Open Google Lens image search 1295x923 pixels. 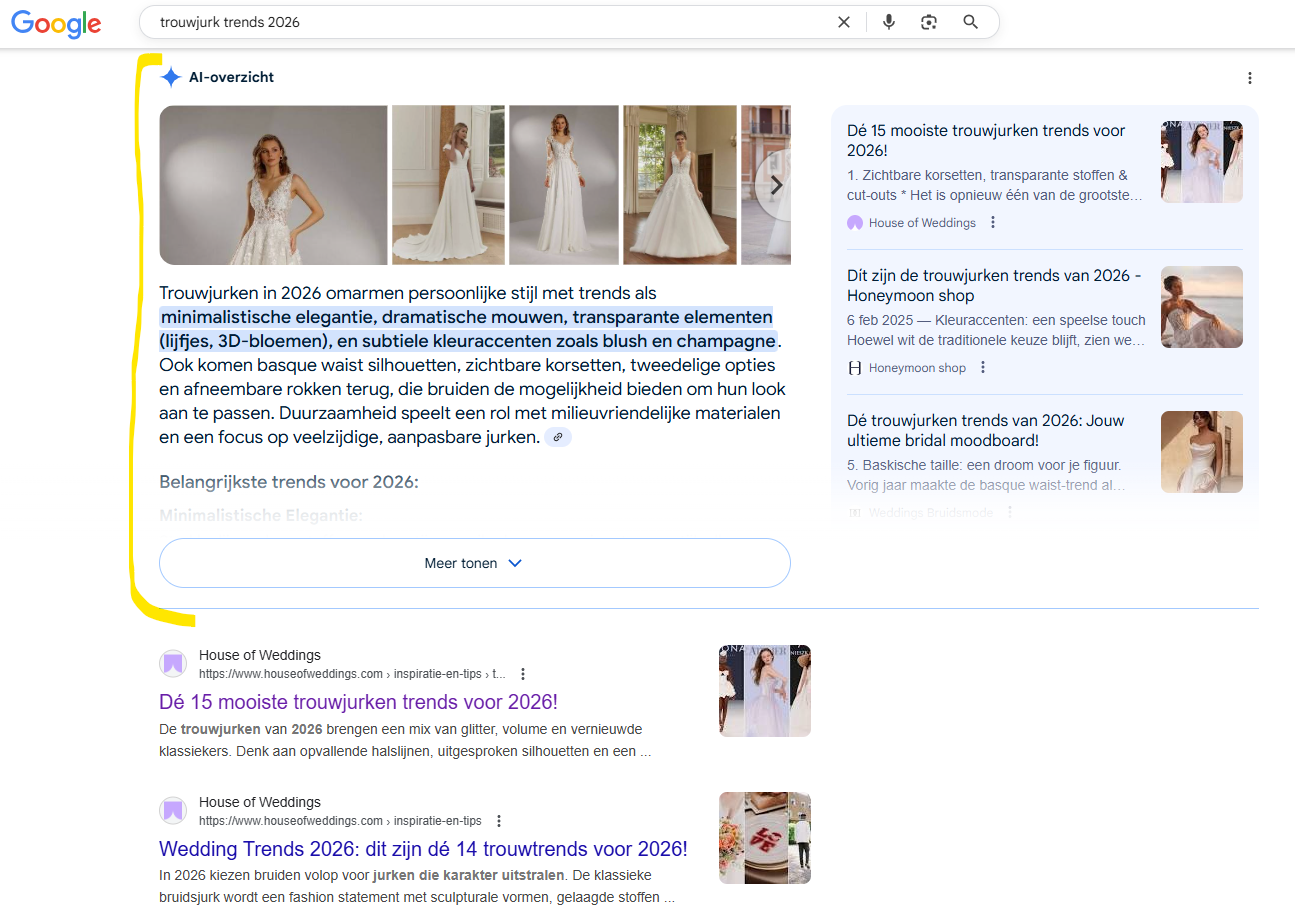(x=929, y=22)
